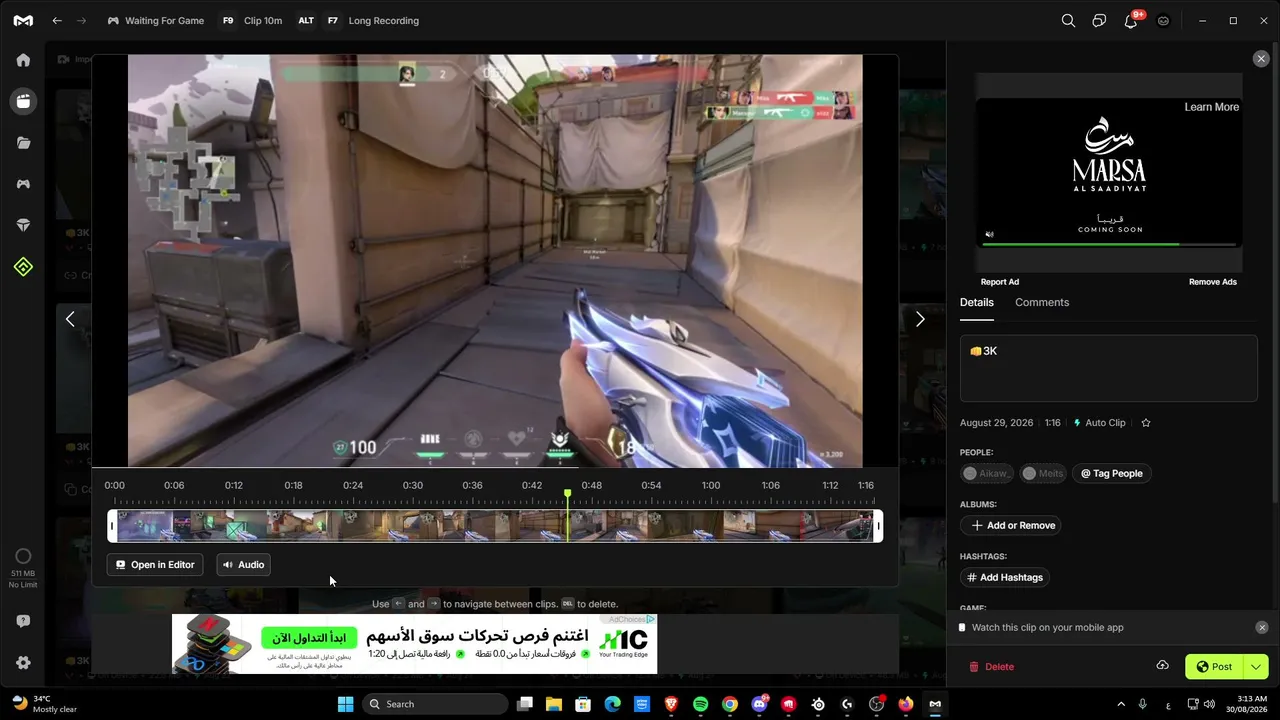
Task: Open the folders section in sidebar
Action: pos(23,143)
